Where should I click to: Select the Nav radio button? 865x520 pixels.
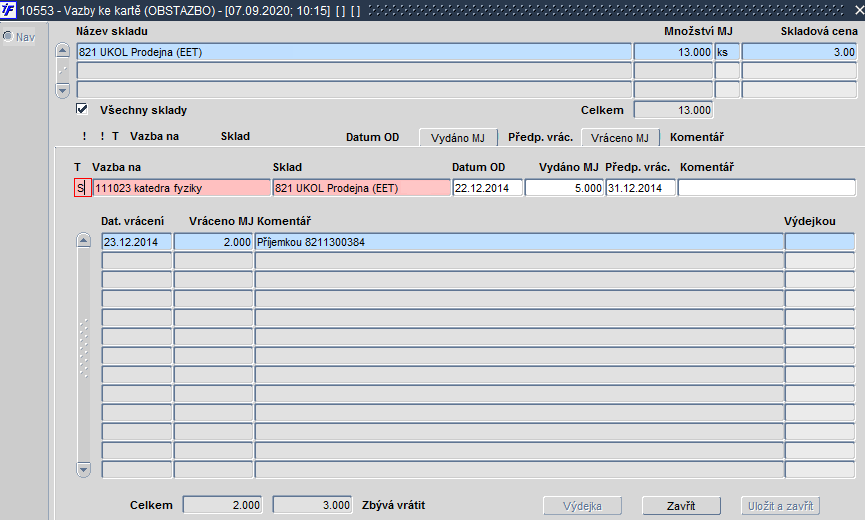click(x=8, y=37)
